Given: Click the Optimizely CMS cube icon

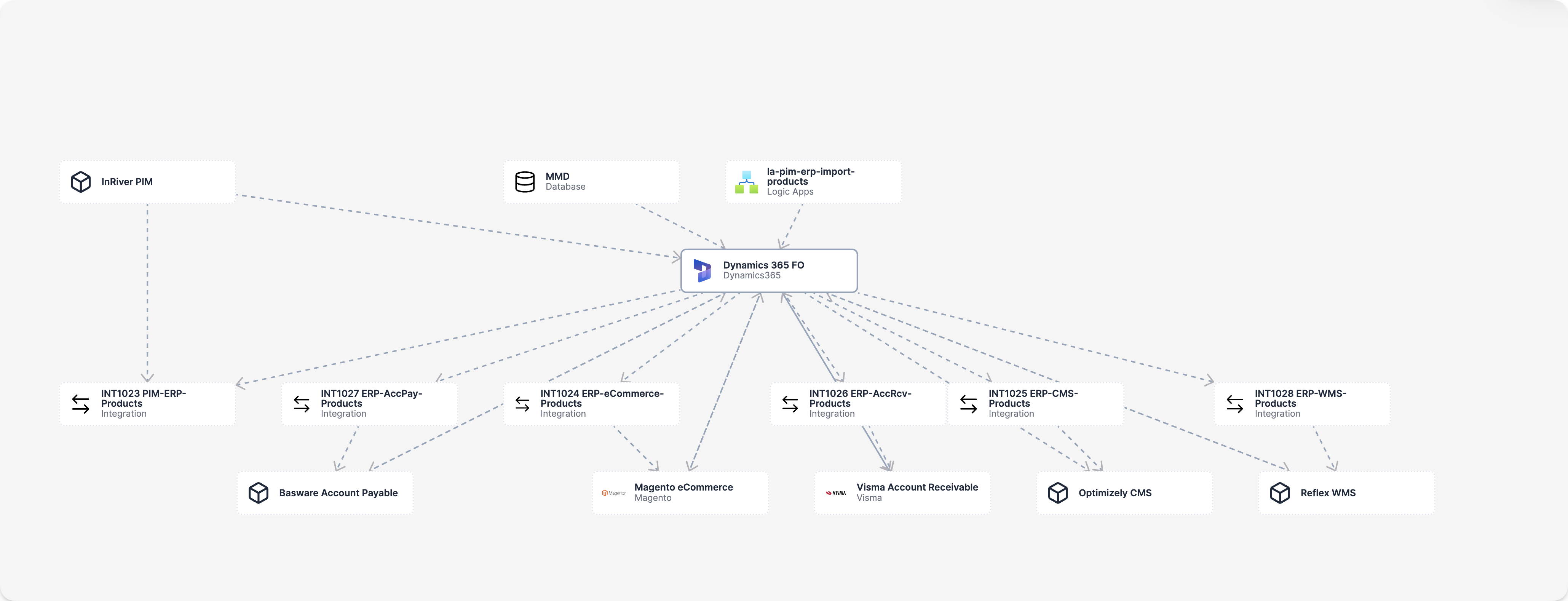Looking at the screenshot, I should (1058, 492).
